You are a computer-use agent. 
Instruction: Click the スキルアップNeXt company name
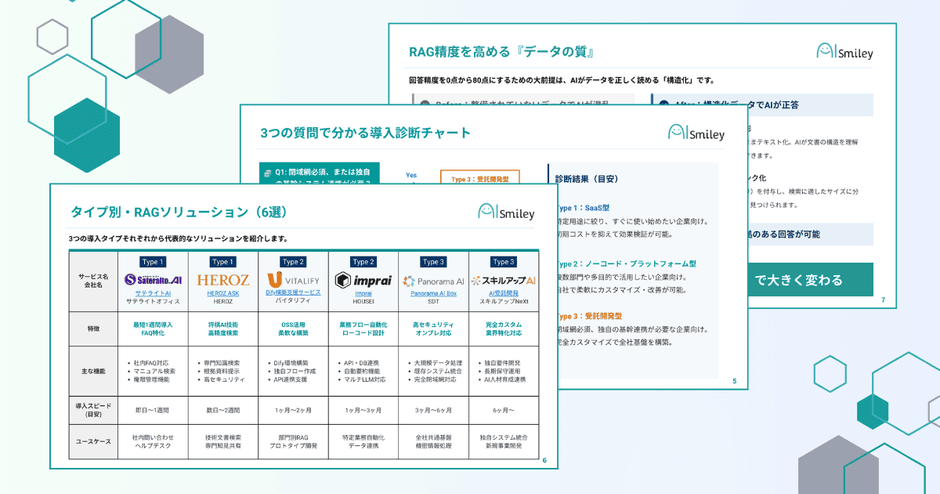point(504,302)
